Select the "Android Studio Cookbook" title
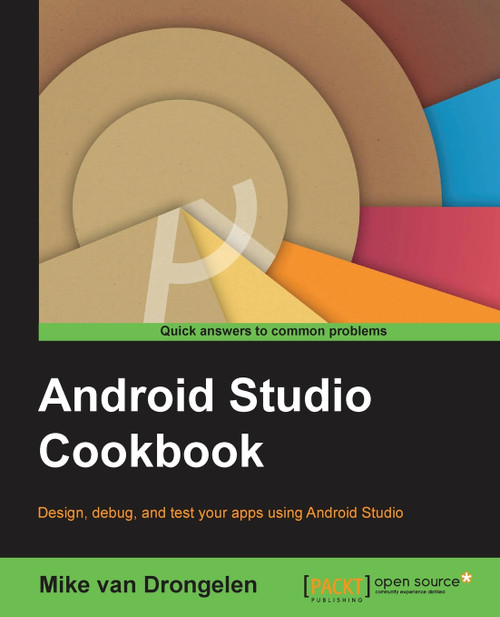Viewport: 500px width, 617px height. (205, 423)
